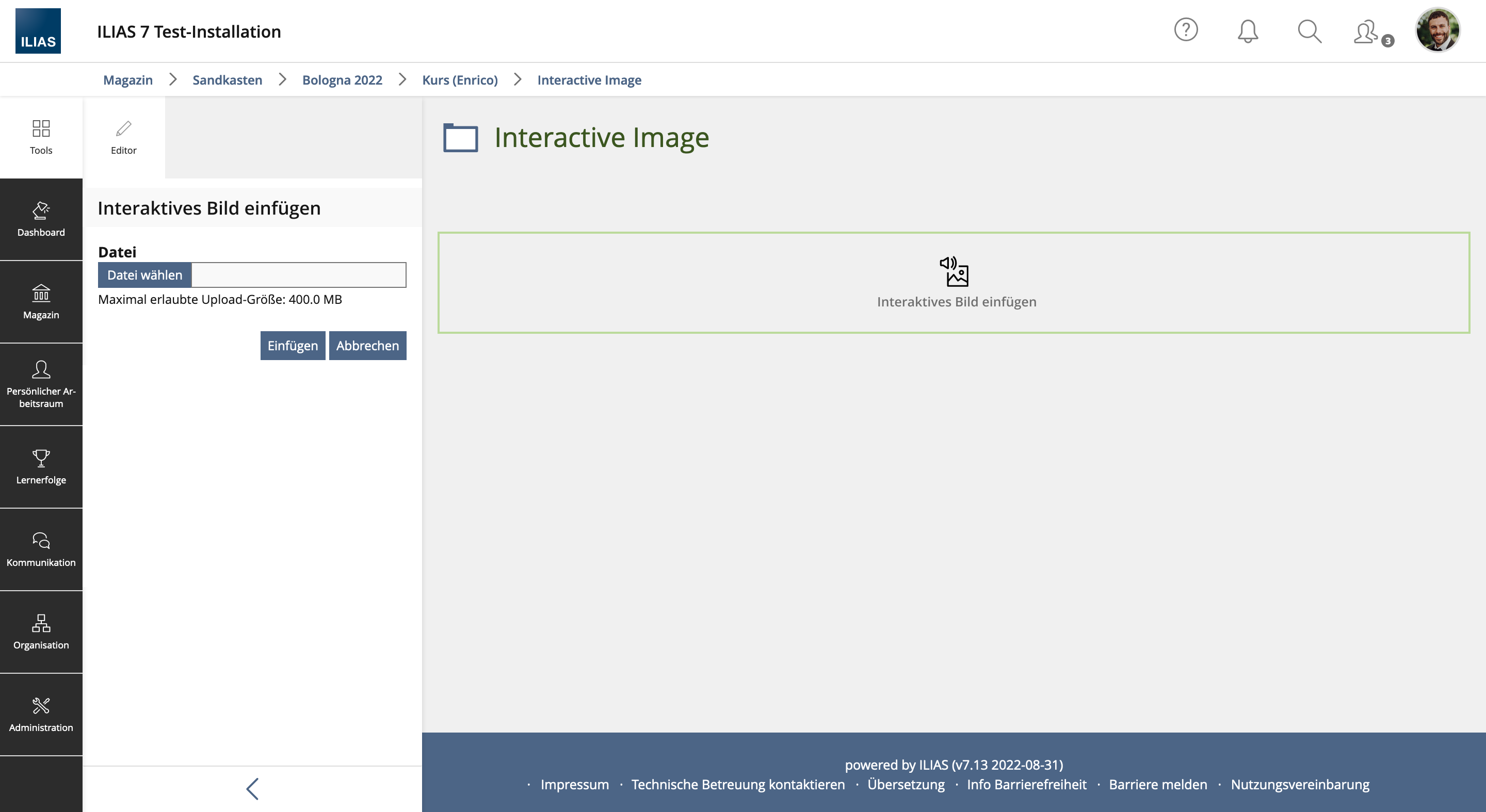The width and height of the screenshot is (1486, 812).
Task: Open user avatar menu
Action: (1437, 30)
